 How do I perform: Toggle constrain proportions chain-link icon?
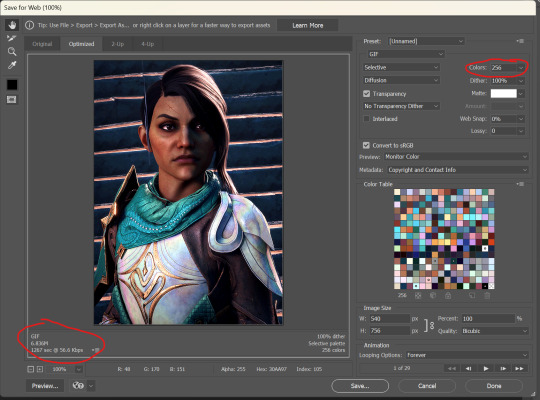click(429, 325)
